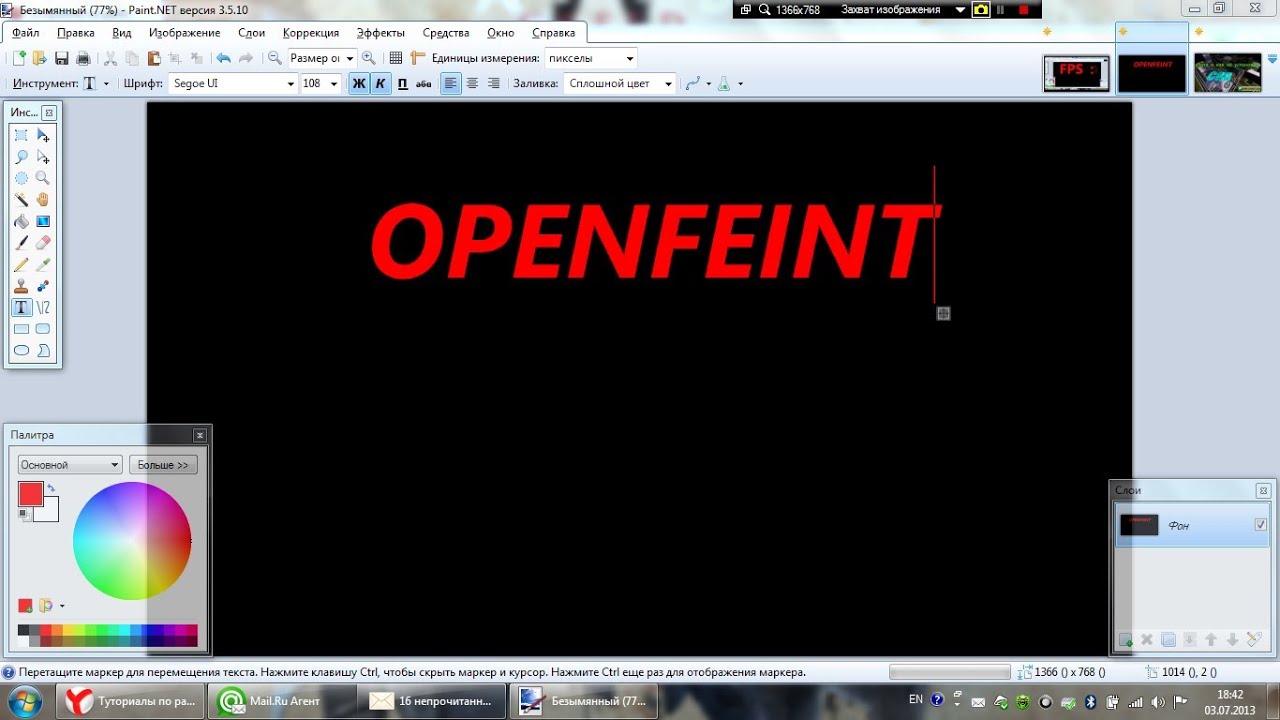
Task: Select the Clone Stamp tool
Action: (x=21, y=286)
